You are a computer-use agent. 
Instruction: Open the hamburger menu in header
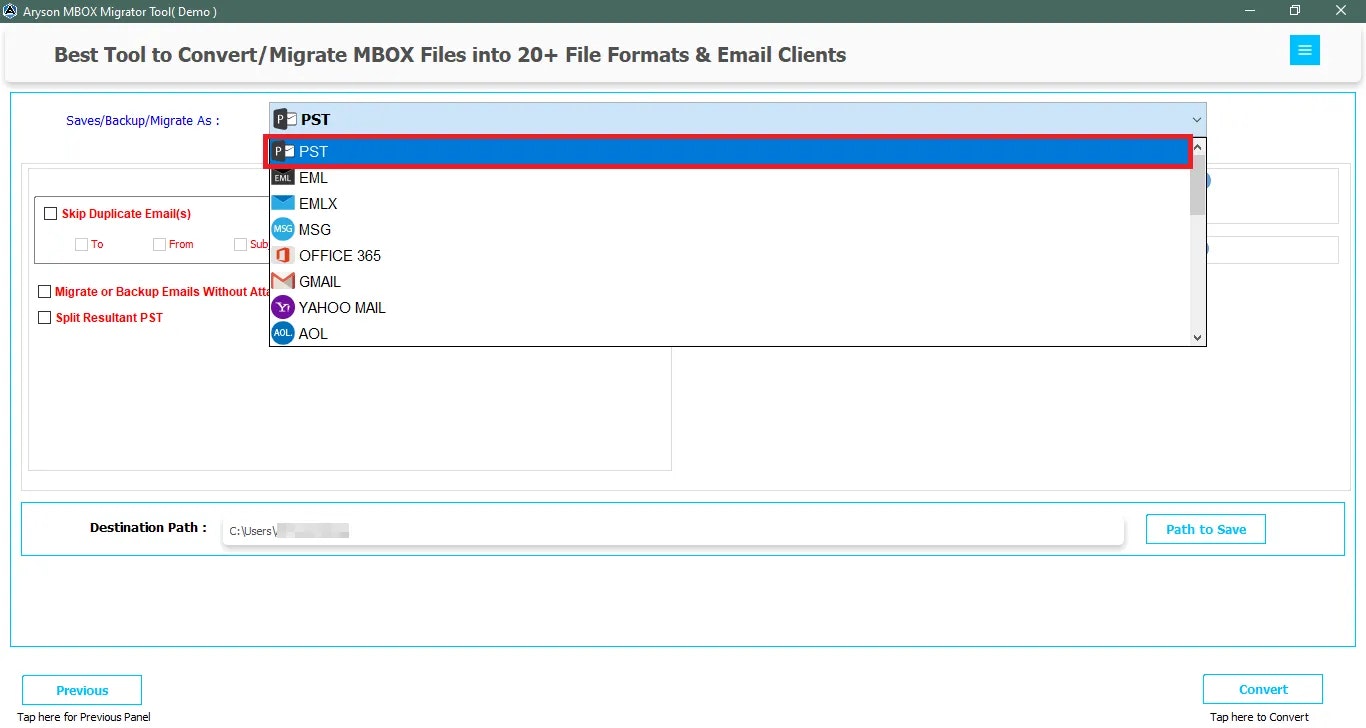coord(1304,50)
